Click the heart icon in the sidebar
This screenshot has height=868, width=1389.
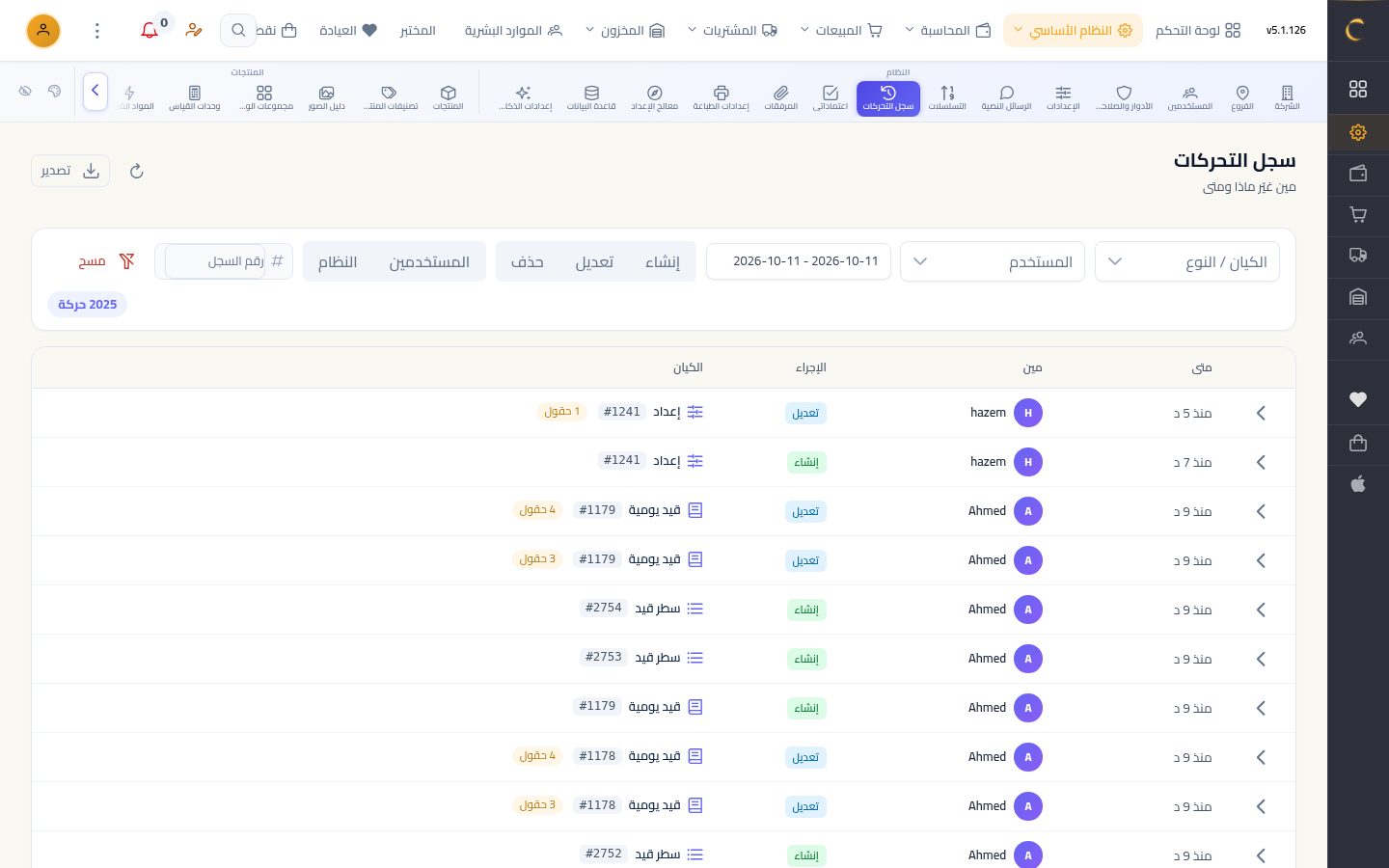click(1358, 399)
